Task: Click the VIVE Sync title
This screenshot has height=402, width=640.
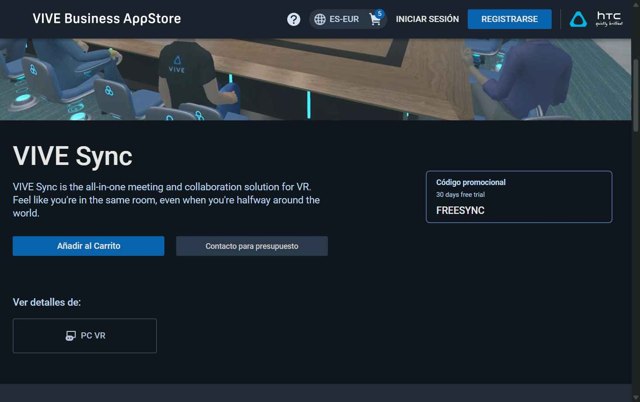Action: [x=73, y=156]
